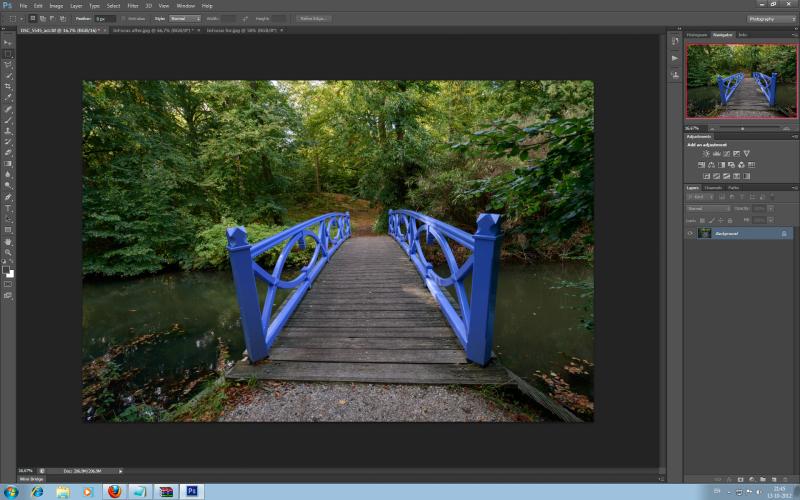Open the Style dropdown in options bar
This screenshot has height=500, width=800.
click(185, 19)
